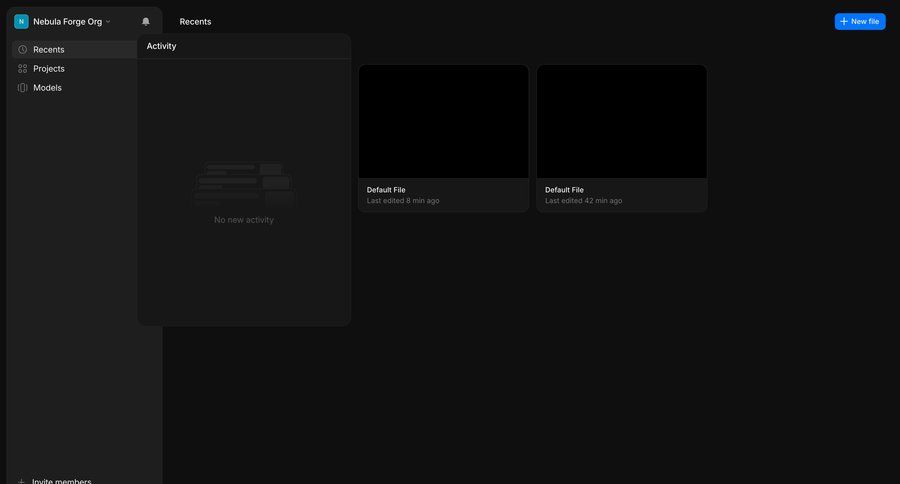Go to Recents in the sidebar
This screenshot has height=484, width=900.
75,49
